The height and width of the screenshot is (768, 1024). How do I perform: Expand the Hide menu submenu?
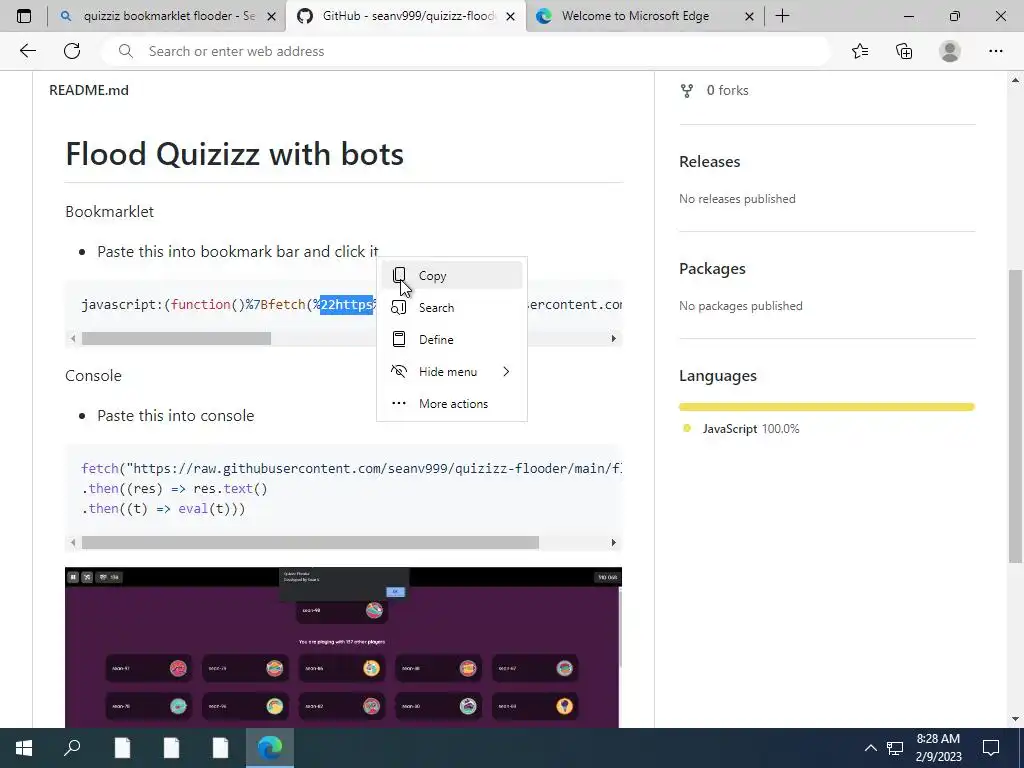[452, 372]
